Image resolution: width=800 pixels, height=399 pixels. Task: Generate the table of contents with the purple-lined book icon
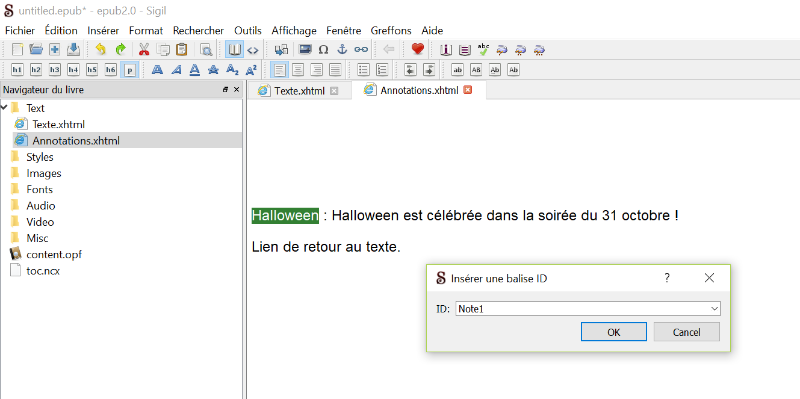click(465, 49)
